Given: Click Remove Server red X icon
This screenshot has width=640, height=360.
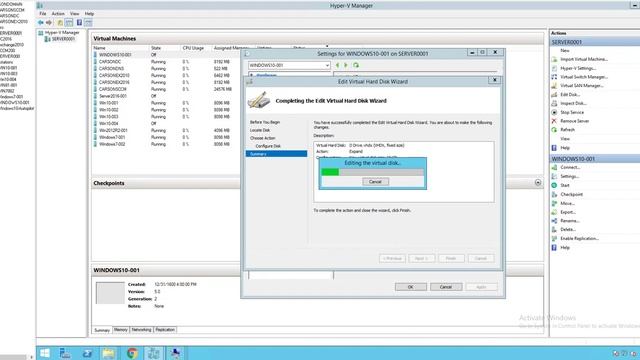Looking at the screenshot, I should 554,121.
